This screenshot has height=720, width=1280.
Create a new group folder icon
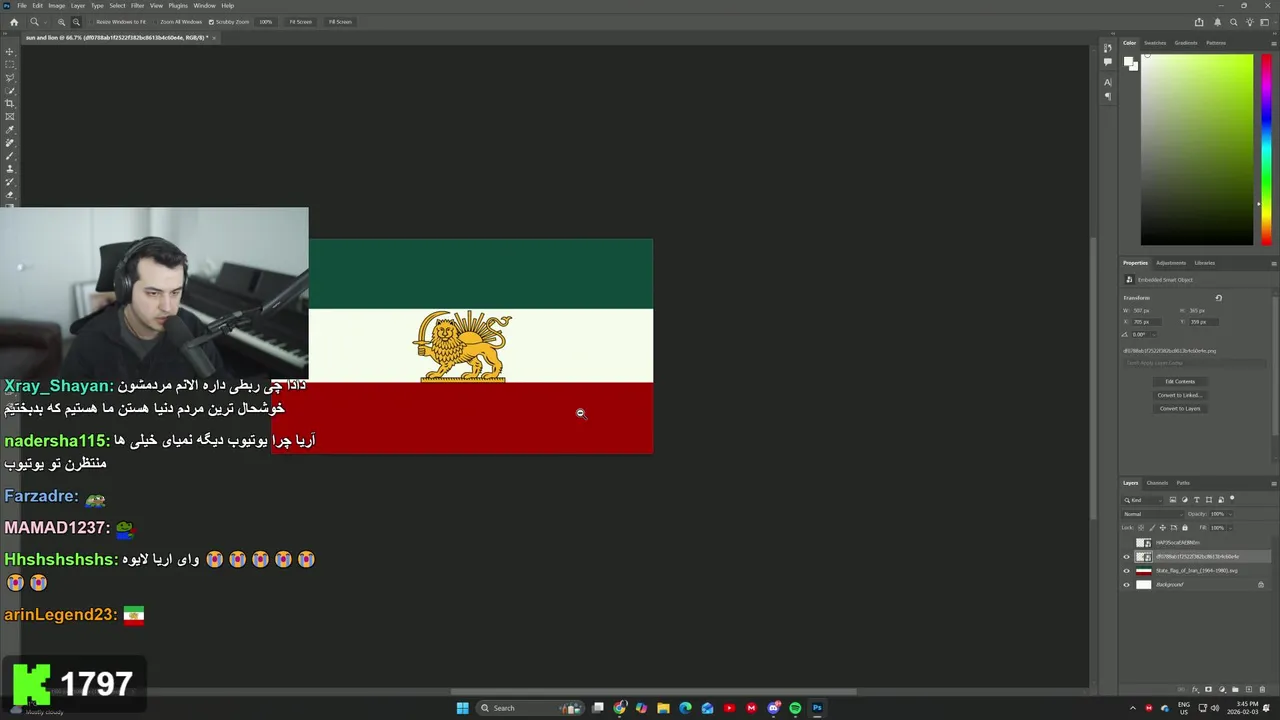coord(1234,689)
